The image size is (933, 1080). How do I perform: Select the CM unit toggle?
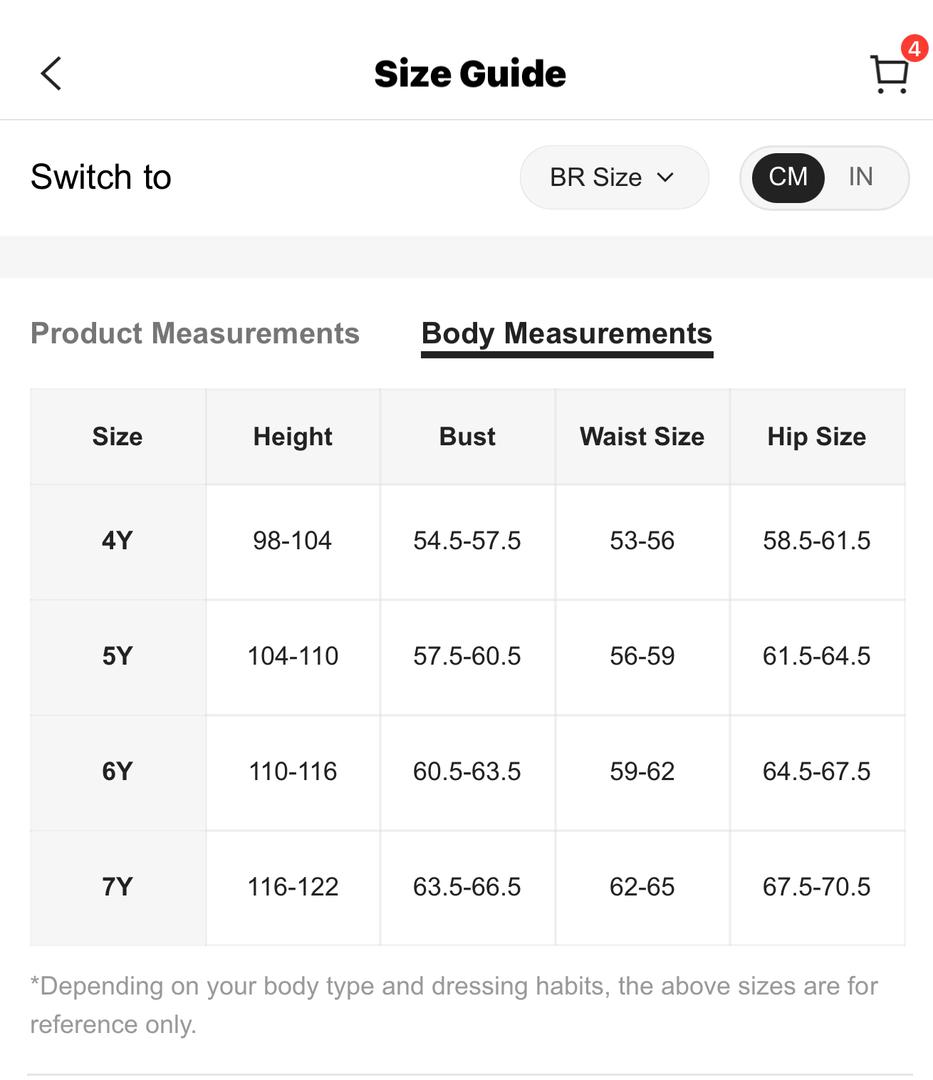(x=788, y=177)
